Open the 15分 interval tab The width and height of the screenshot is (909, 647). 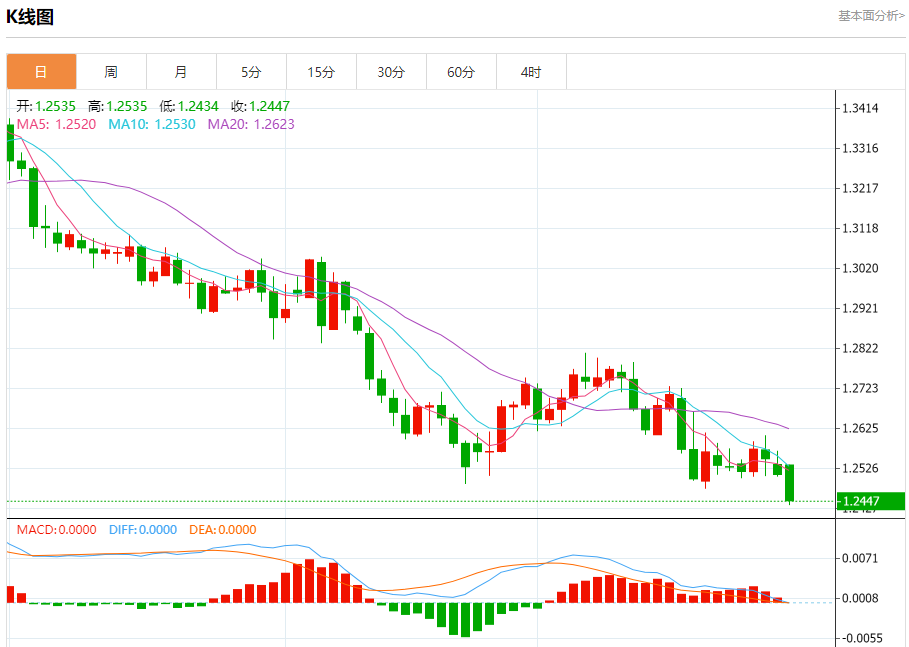click(x=321, y=72)
